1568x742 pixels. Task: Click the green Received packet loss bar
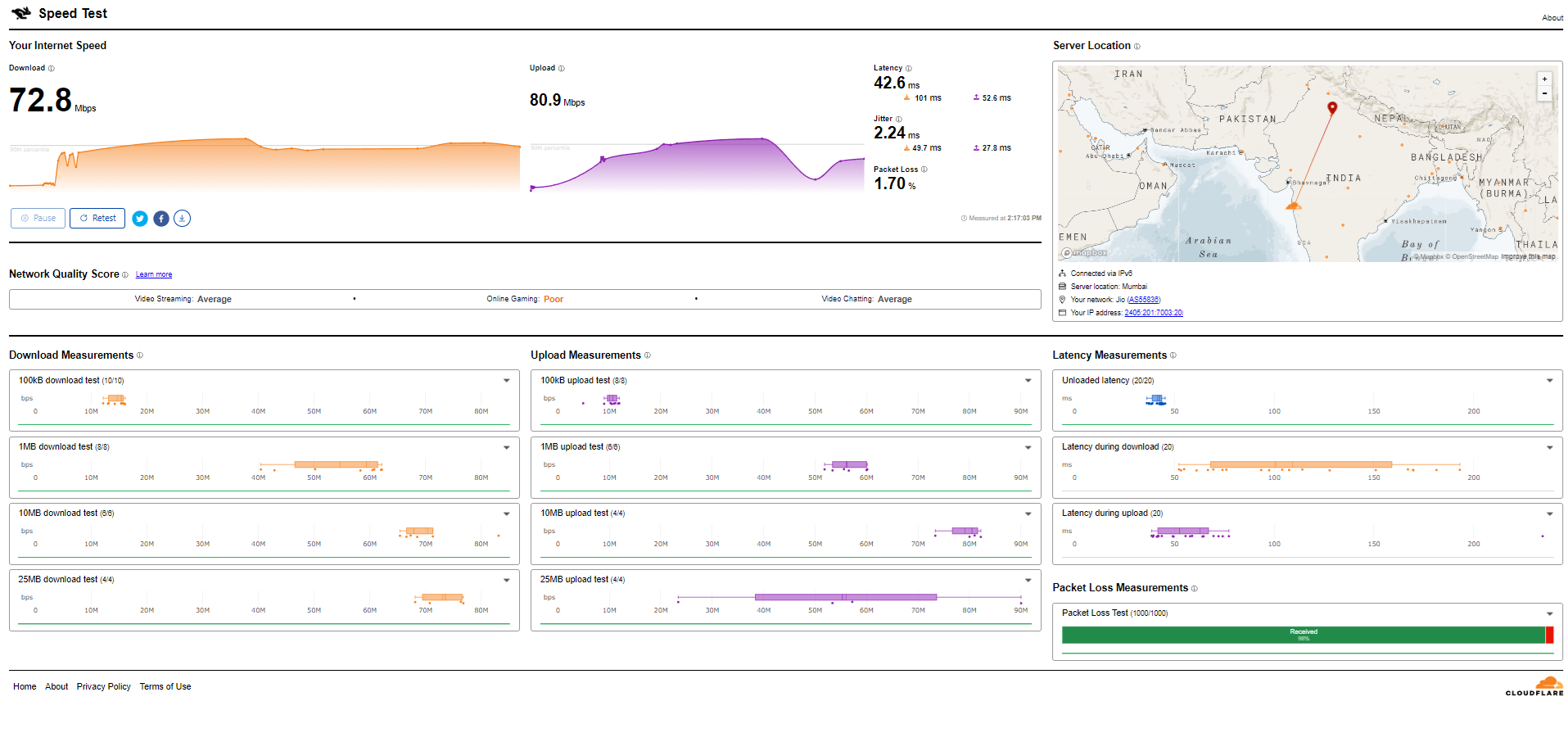click(x=1302, y=635)
